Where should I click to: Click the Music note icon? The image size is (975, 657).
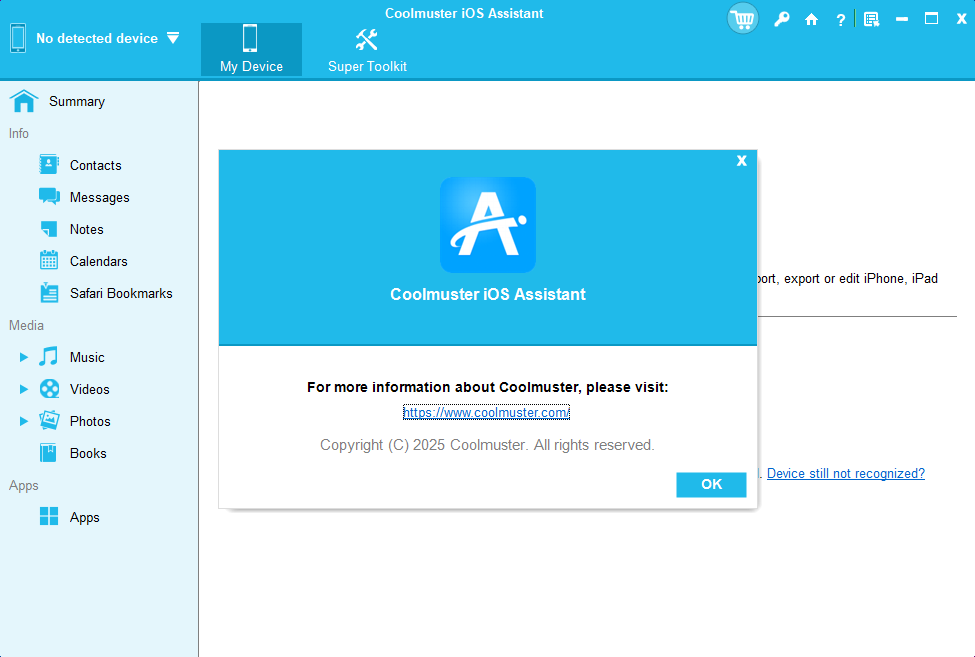tap(49, 357)
